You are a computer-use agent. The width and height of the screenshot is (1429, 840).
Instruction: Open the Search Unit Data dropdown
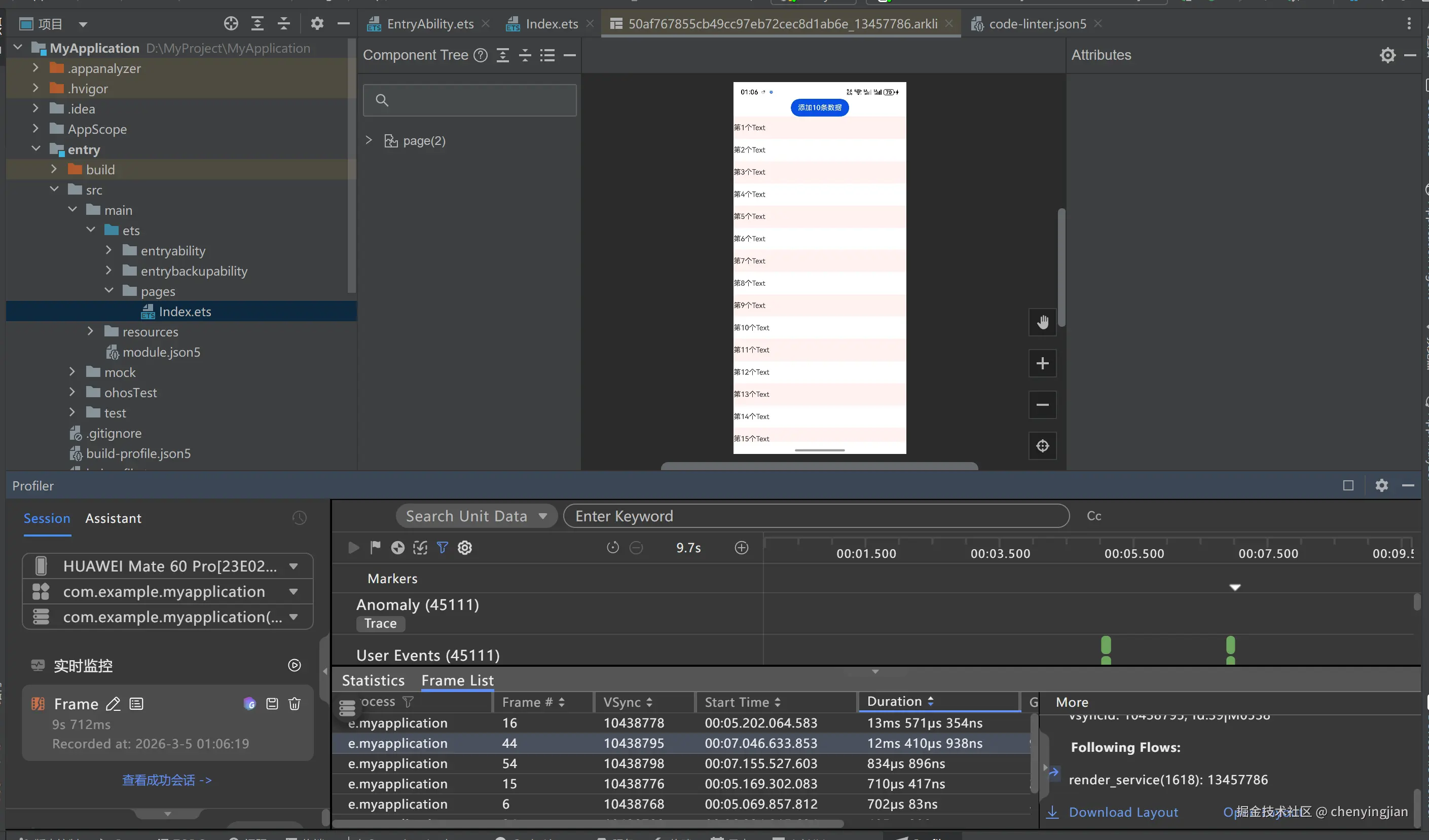click(x=477, y=516)
